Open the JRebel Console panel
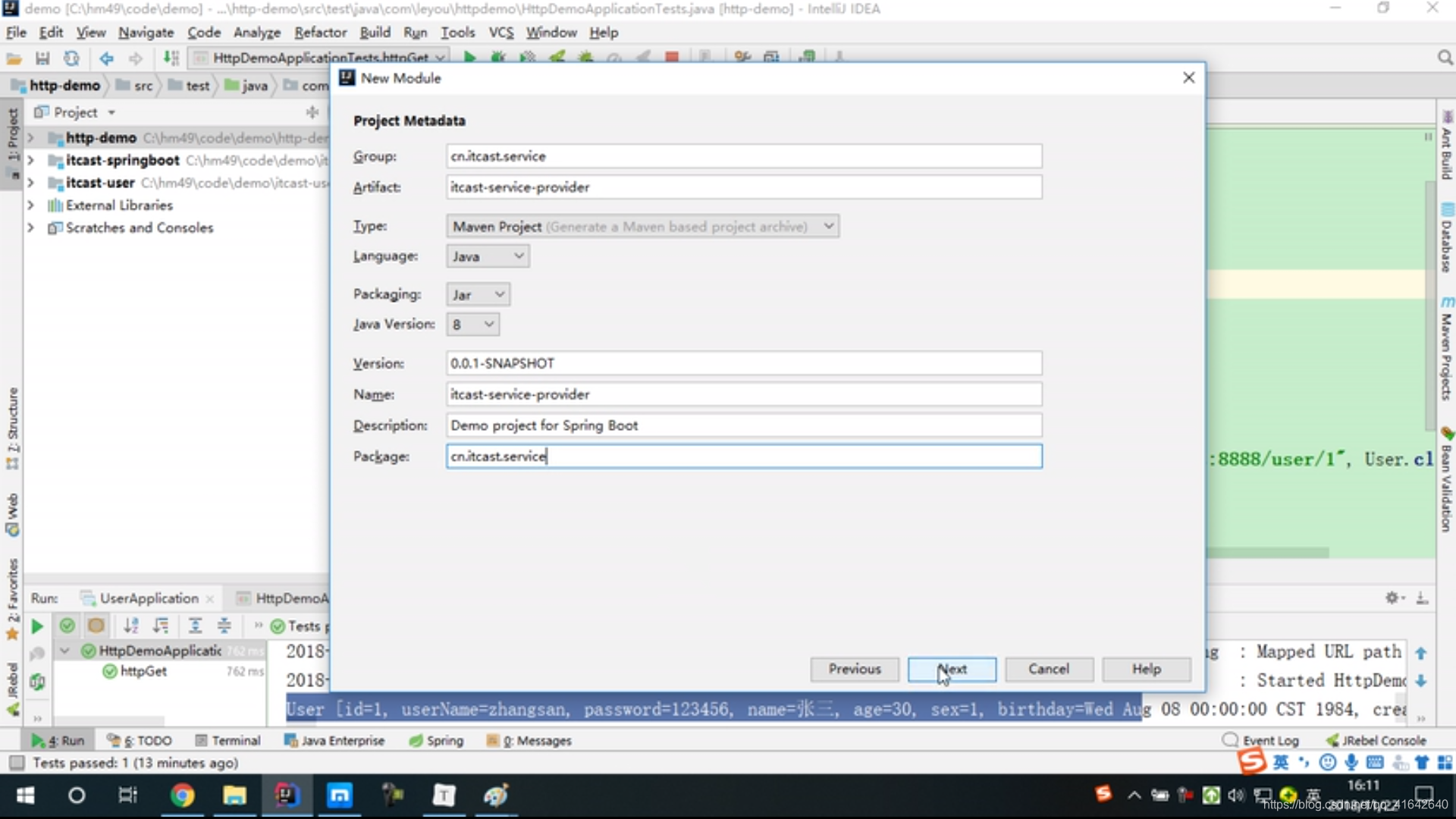 click(x=1376, y=740)
